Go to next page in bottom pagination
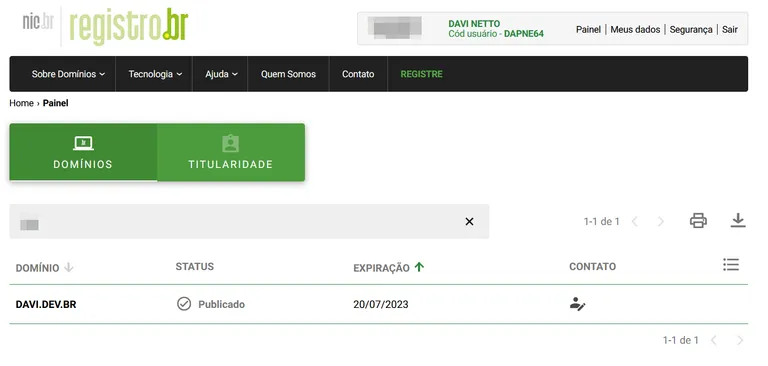Viewport: 768px width, 366px height. pos(740,340)
